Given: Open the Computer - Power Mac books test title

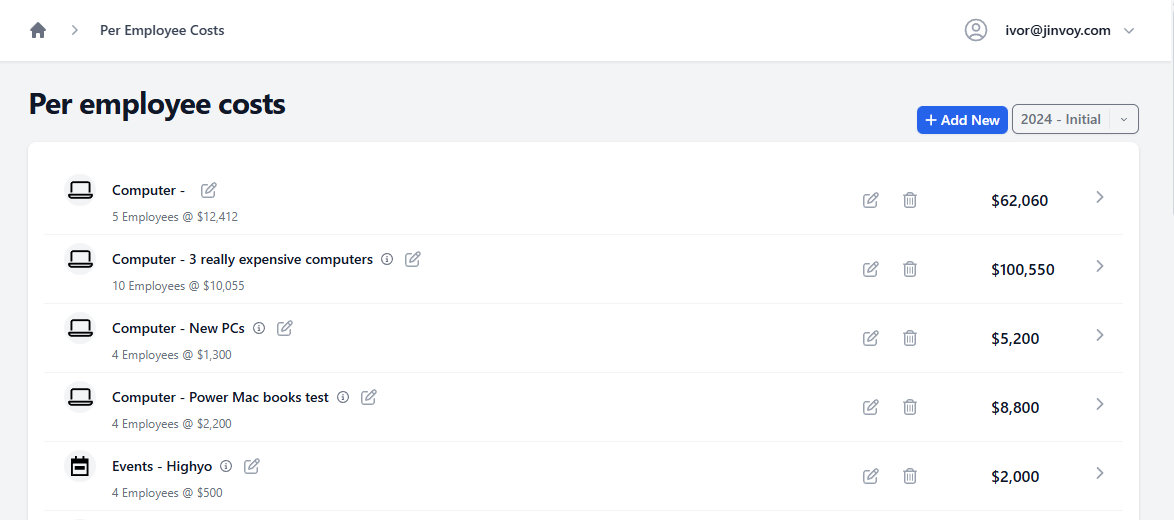Looking at the screenshot, I should tap(220, 397).
